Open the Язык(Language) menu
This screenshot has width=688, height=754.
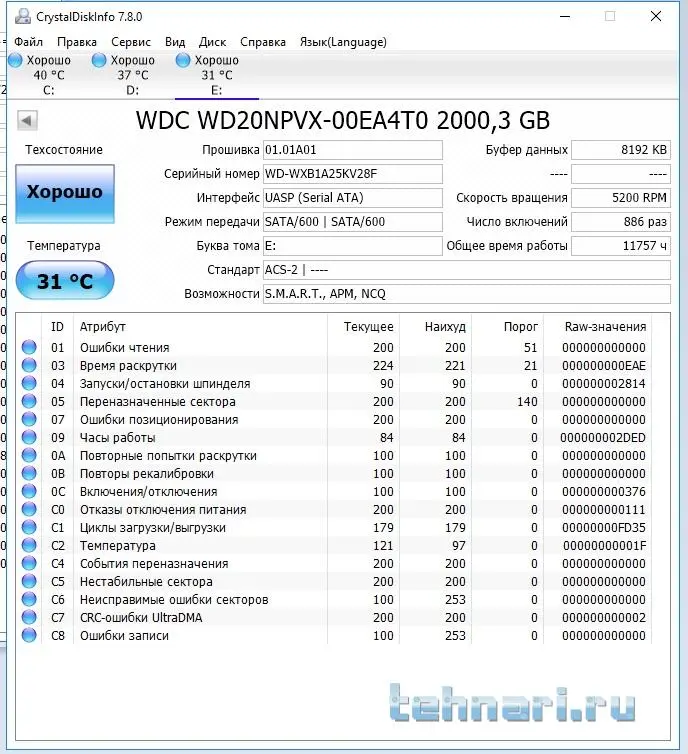(343, 42)
